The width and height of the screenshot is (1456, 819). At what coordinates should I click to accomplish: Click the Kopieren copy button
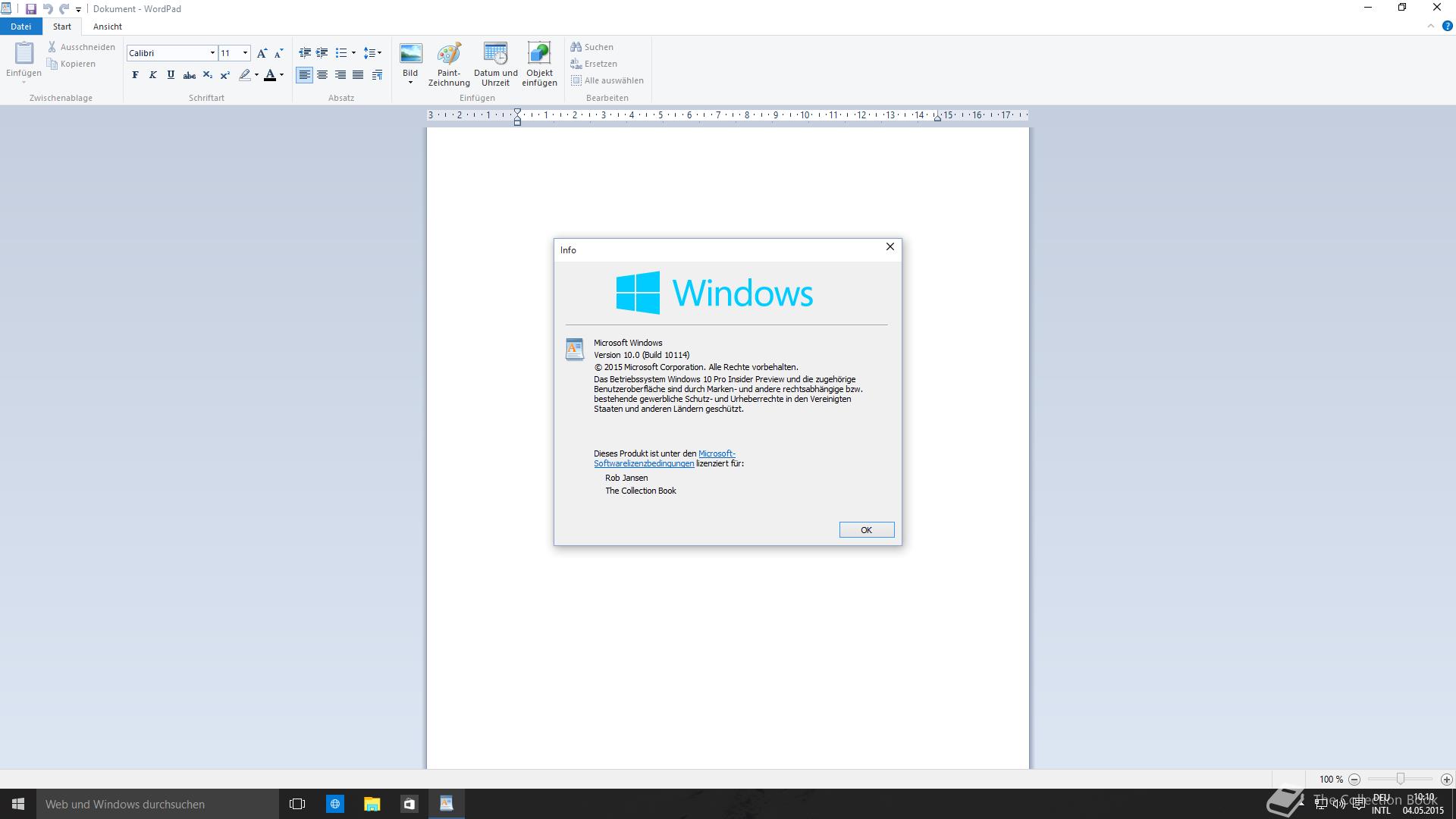[x=71, y=64]
